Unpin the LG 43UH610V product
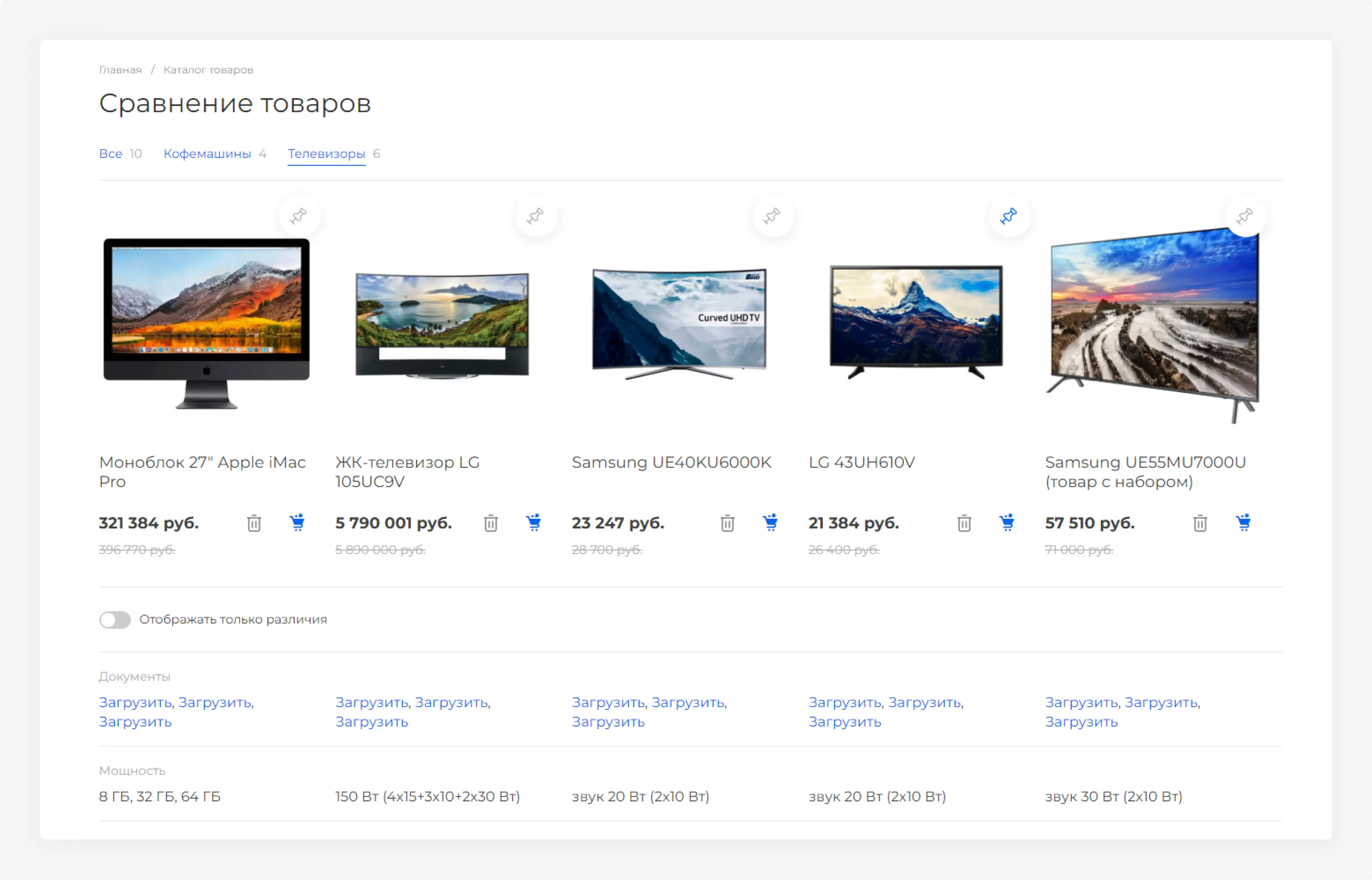Image resolution: width=1372 pixels, height=880 pixels. 1008,216
